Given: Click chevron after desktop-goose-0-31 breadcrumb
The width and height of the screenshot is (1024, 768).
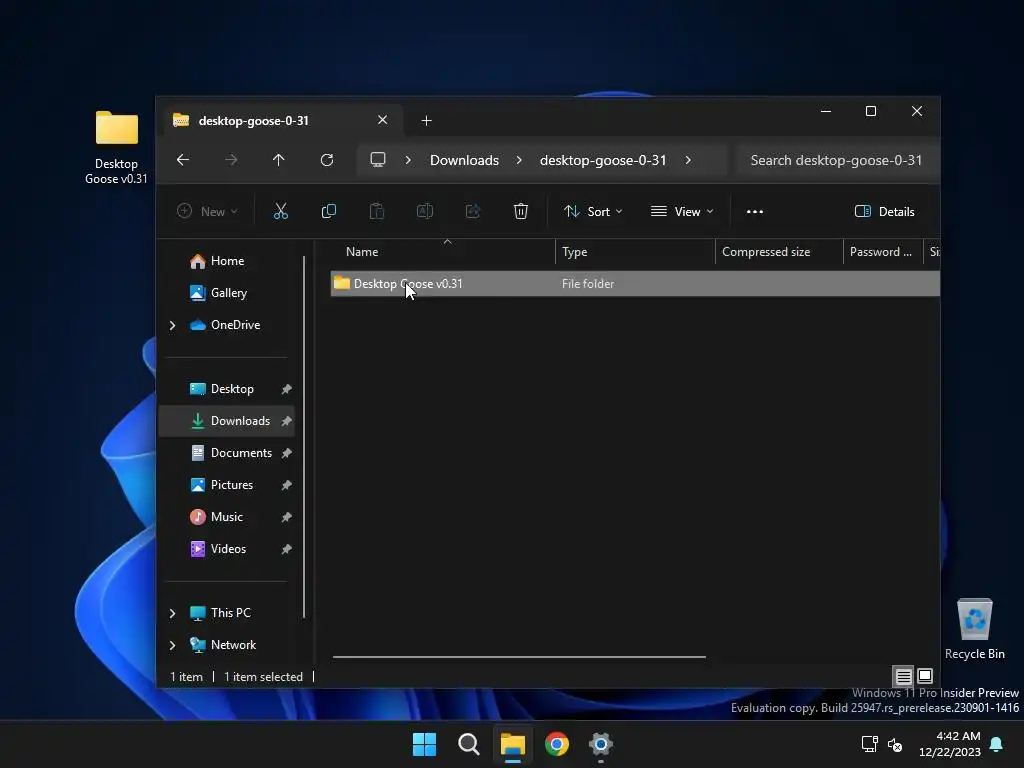Looking at the screenshot, I should (x=688, y=160).
